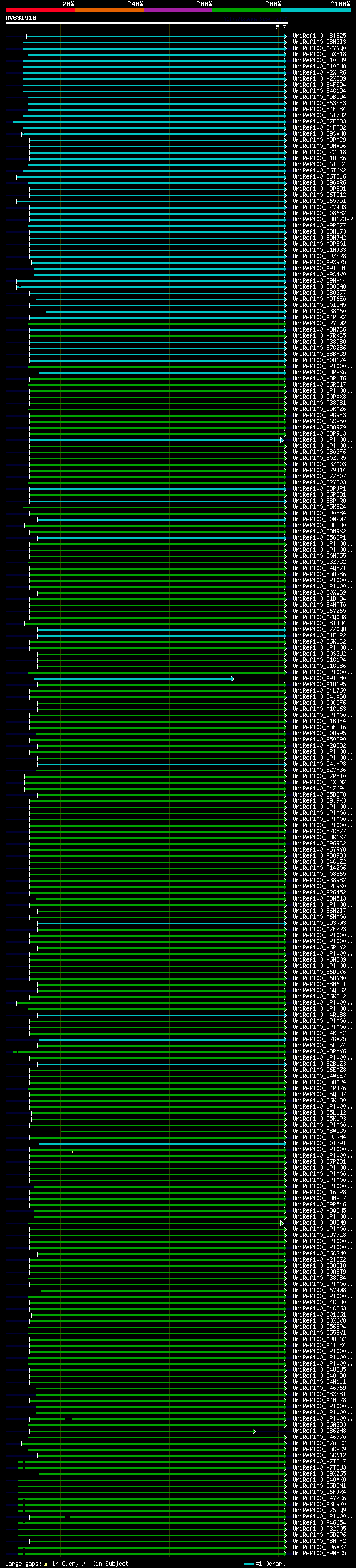The height and width of the screenshot is (1568, 356).
Task: Select hit label UniRef100_Q8H3I3
Action: pos(319,42)
